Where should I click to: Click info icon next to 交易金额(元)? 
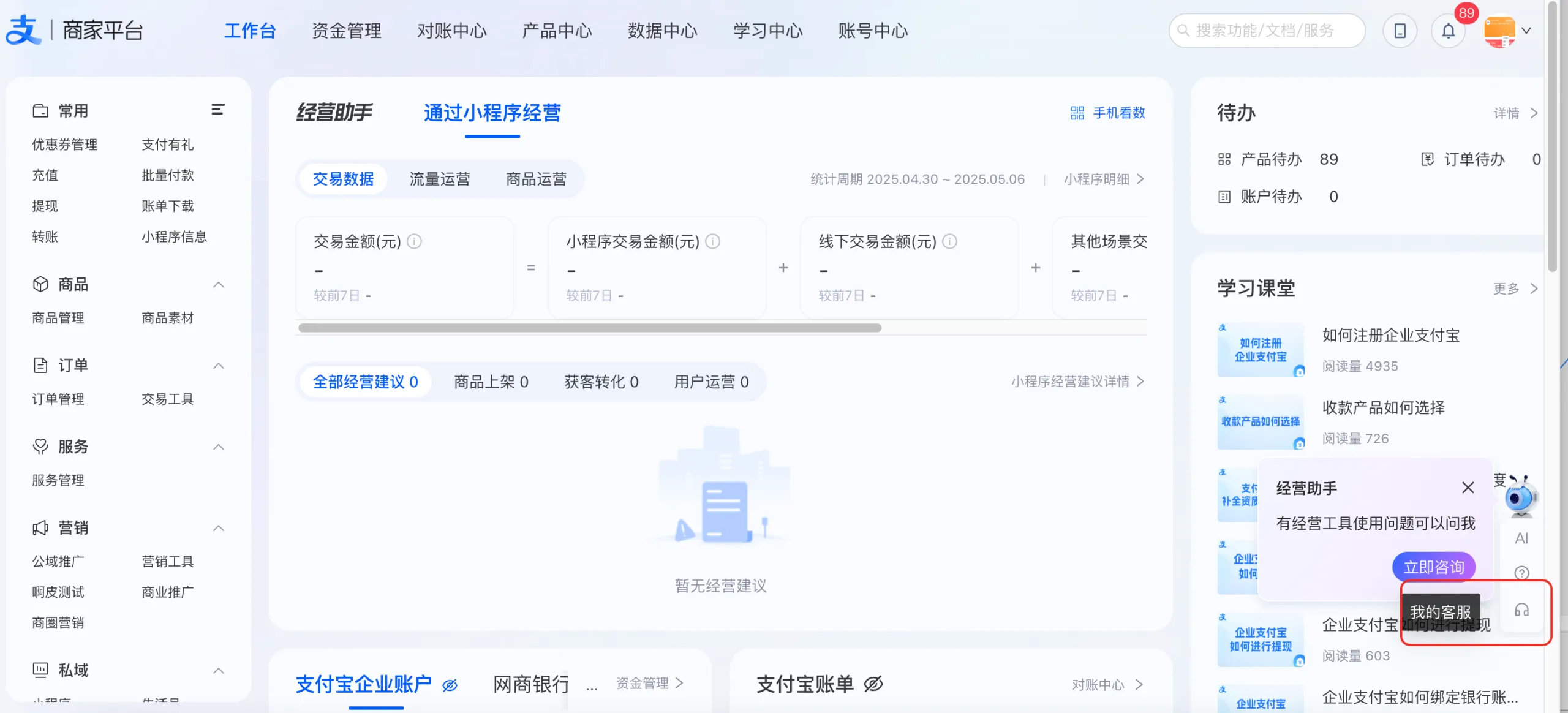point(415,241)
